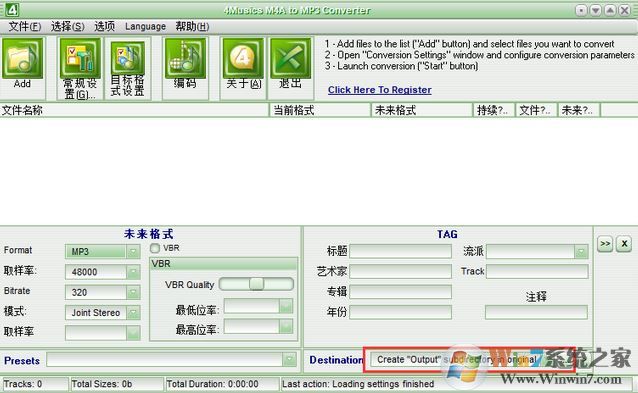
Task: Click the Track number input field
Action: tap(537, 271)
